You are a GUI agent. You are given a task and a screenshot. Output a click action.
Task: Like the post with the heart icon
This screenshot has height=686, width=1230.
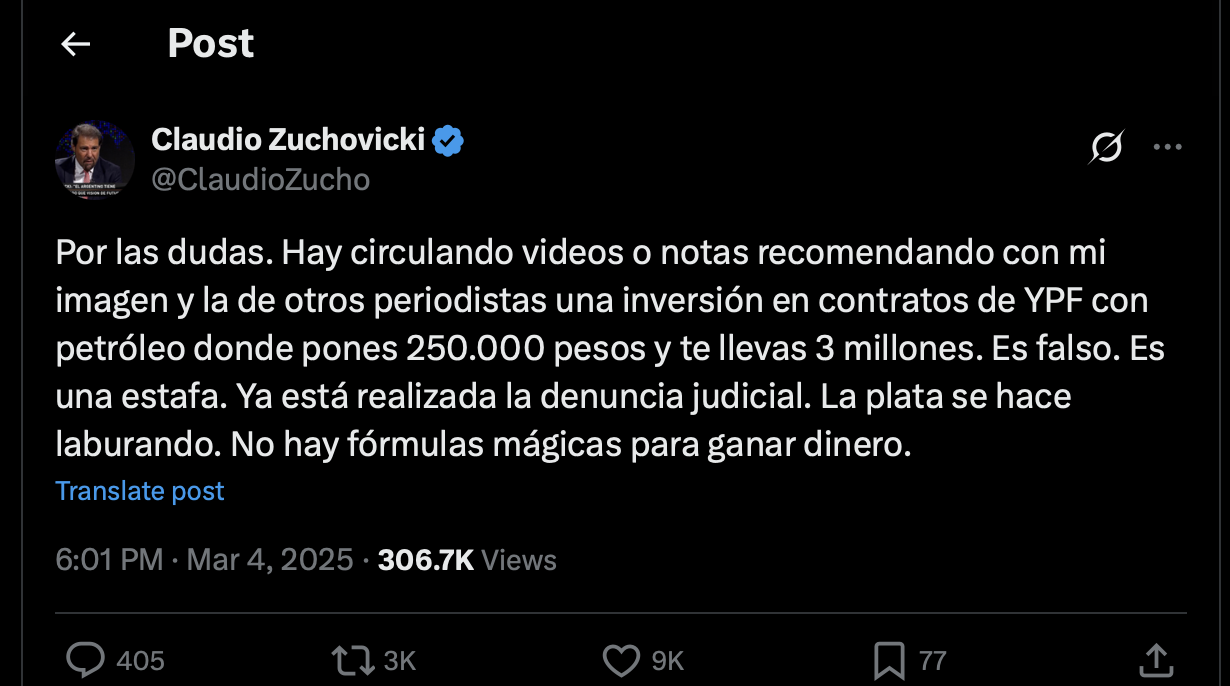coord(622,660)
